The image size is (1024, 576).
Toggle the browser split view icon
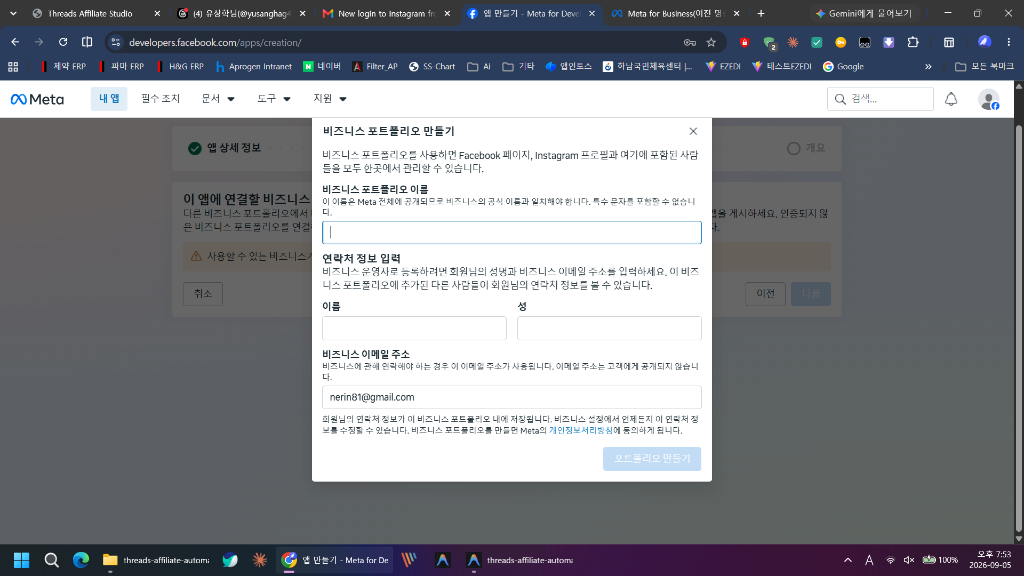click(x=87, y=42)
